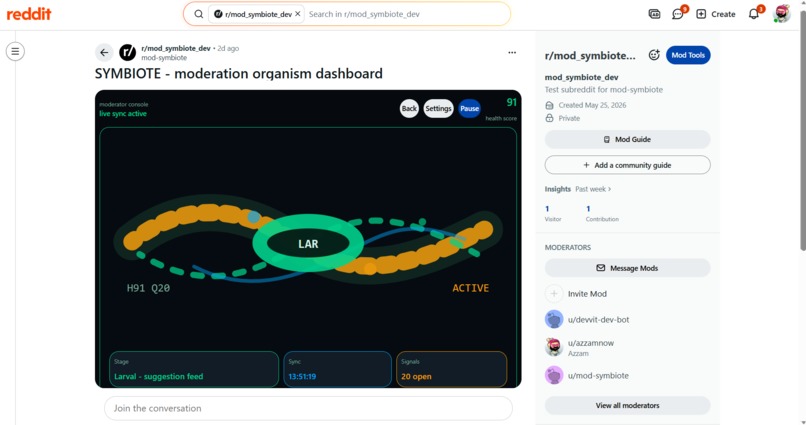Go to the Reddit home logo
This screenshot has width=806, height=425.
[x=29, y=14]
